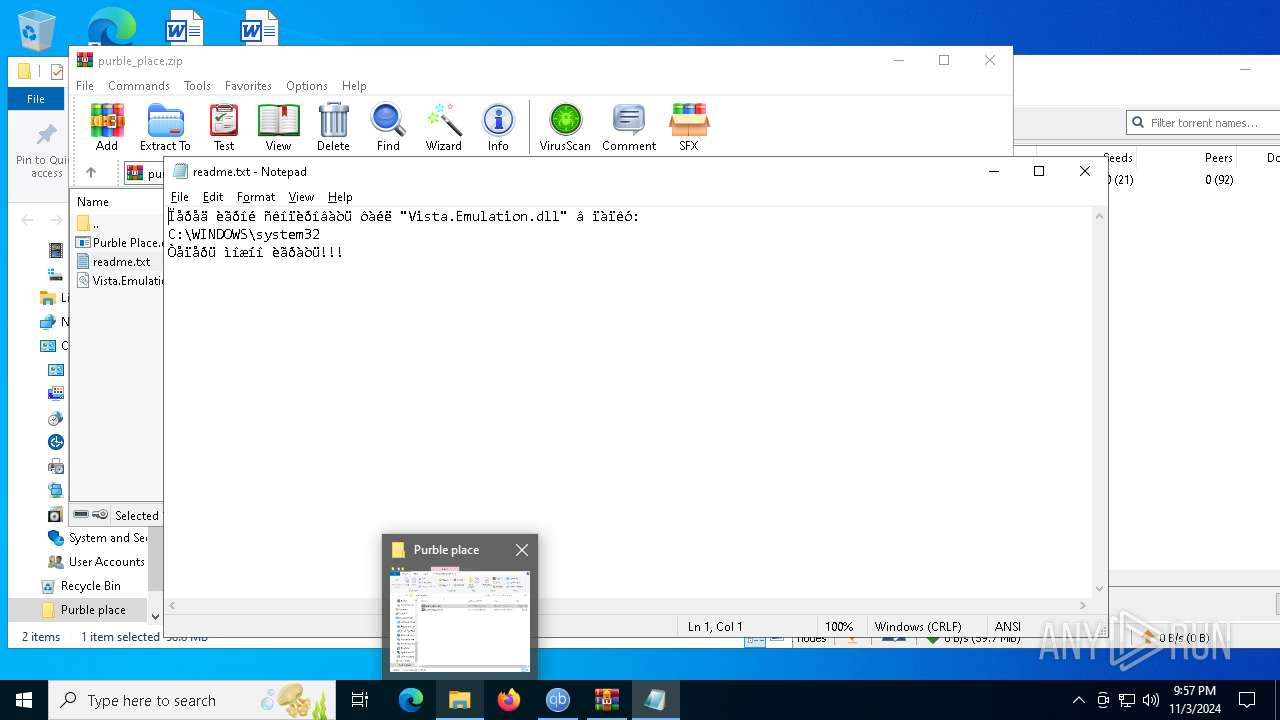
Task: Start VirusScan on the archive
Action: tap(565, 127)
